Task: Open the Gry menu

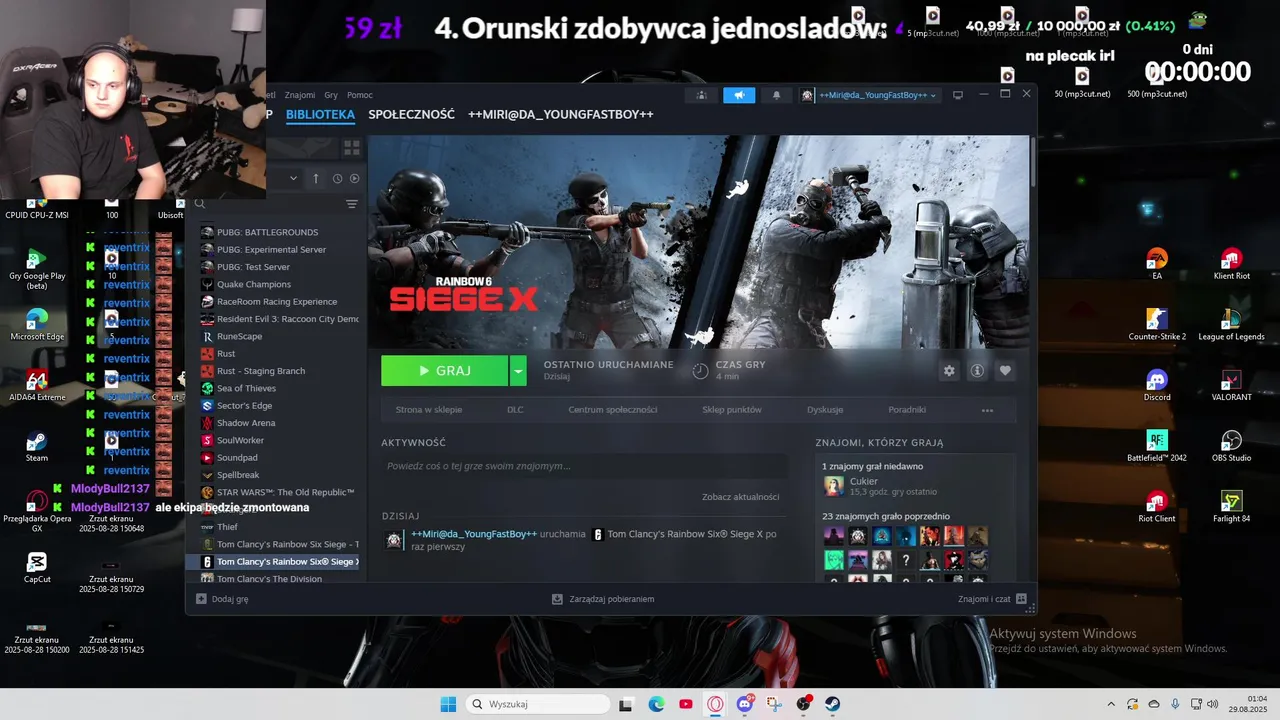Action: [x=331, y=95]
